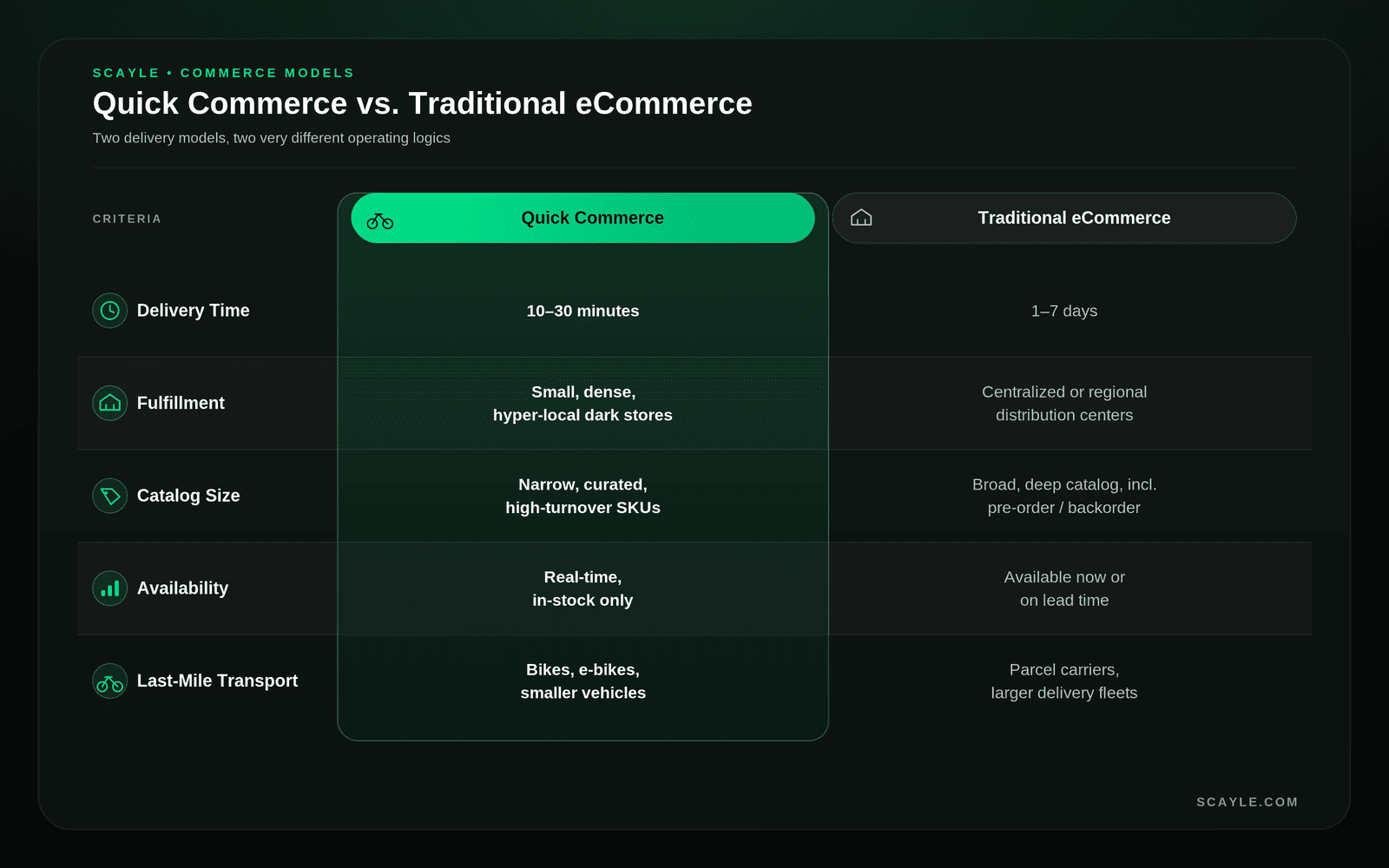Click 'Parcel carriers, larger delivery fleets' cell

[1064, 681]
